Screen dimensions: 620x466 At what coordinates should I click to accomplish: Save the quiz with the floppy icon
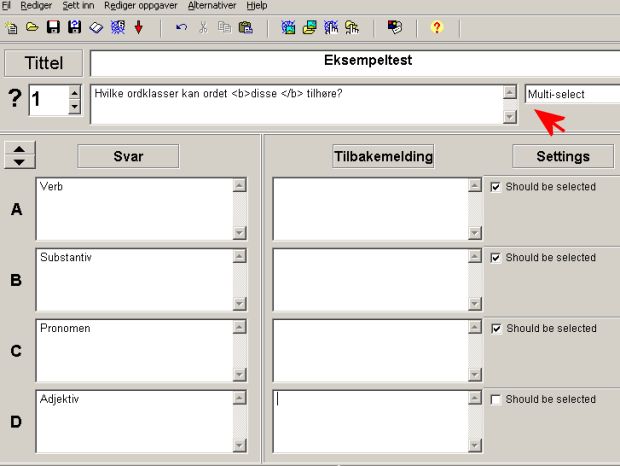click(x=53, y=27)
